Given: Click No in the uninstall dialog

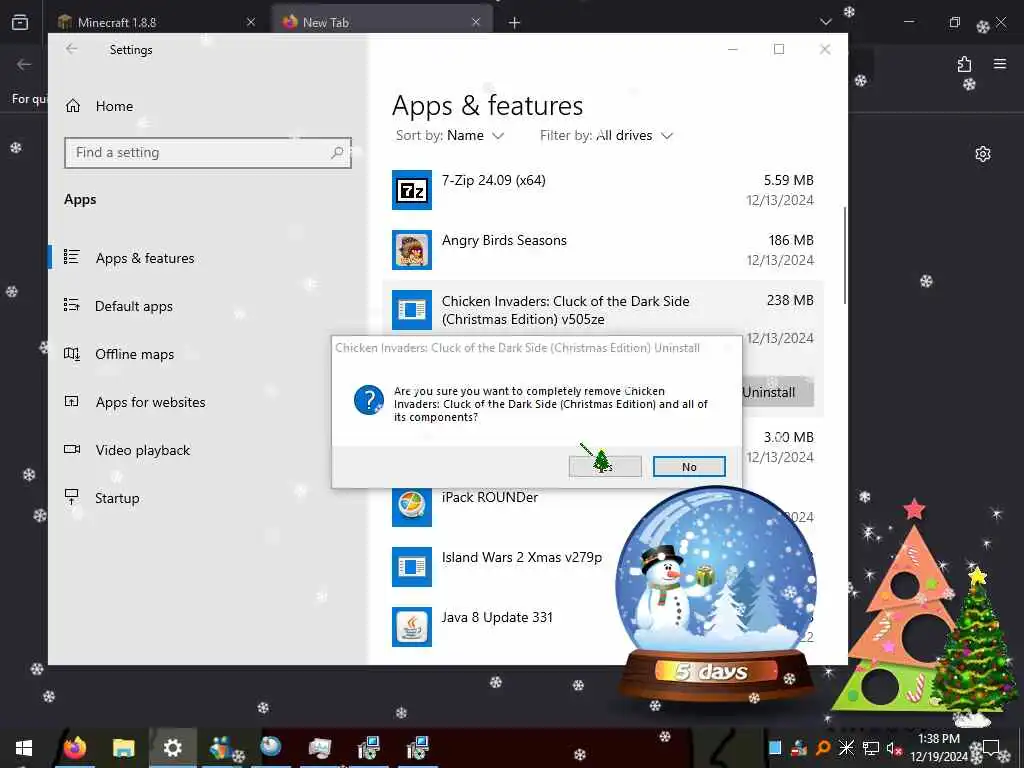Looking at the screenshot, I should (x=689, y=467).
